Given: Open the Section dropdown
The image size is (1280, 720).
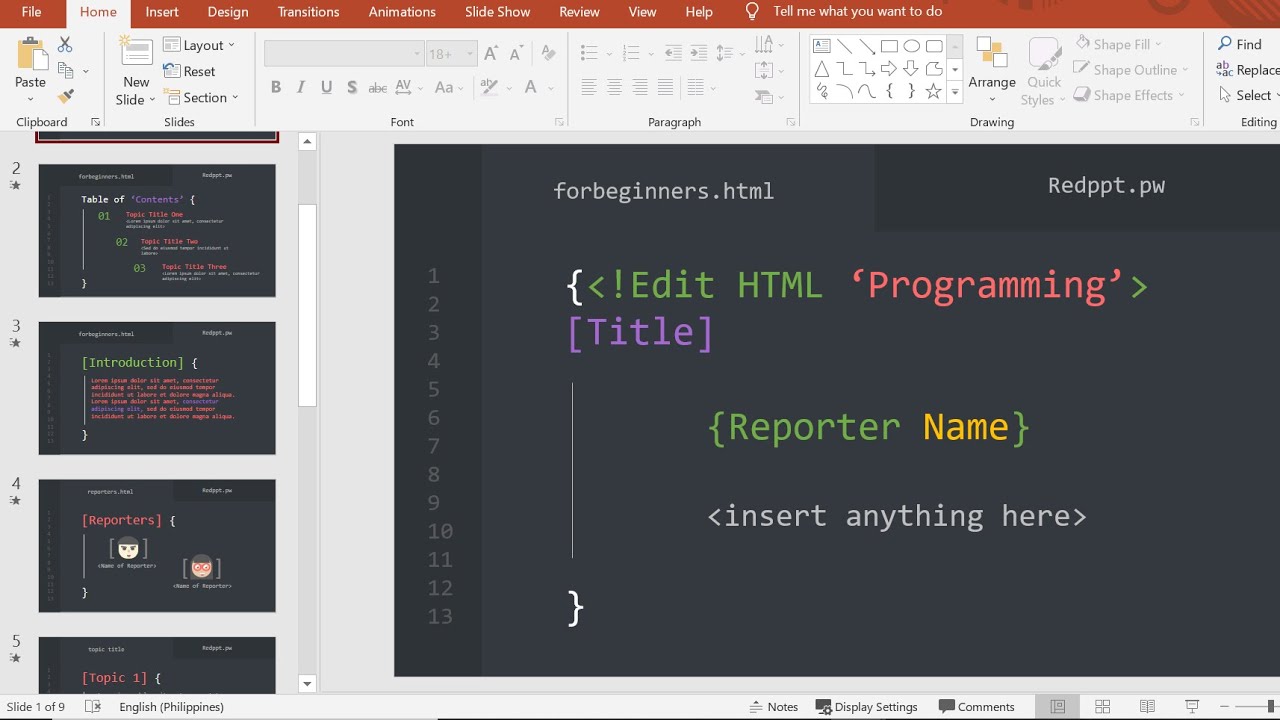Looking at the screenshot, I should click(201, 97).
